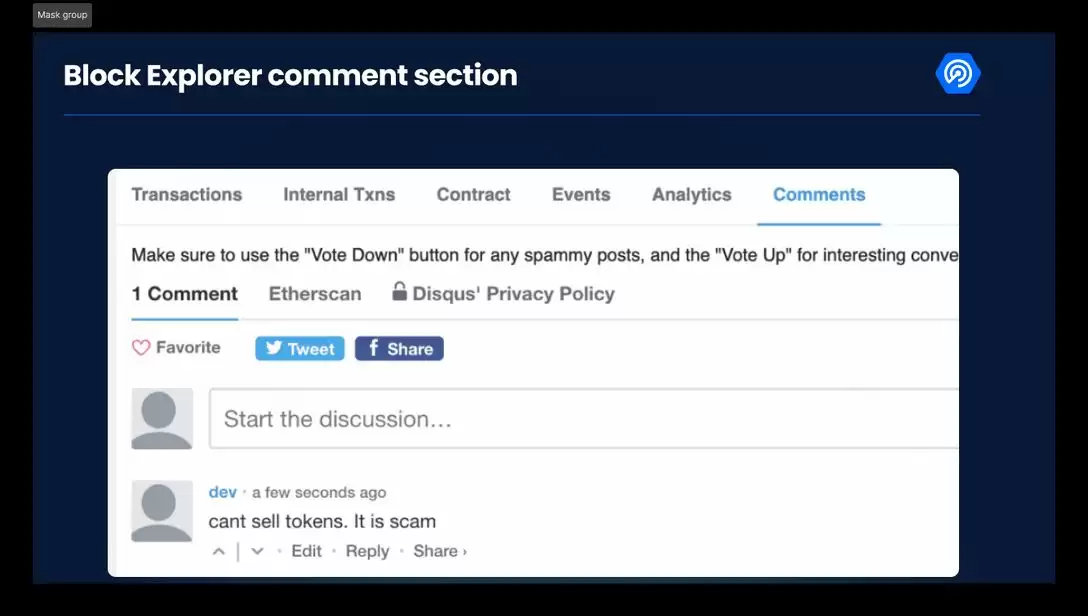The image size is (1088, 616).
Task: Click the Disqus Privacy Policy lock icon
Action: (399, 292)
